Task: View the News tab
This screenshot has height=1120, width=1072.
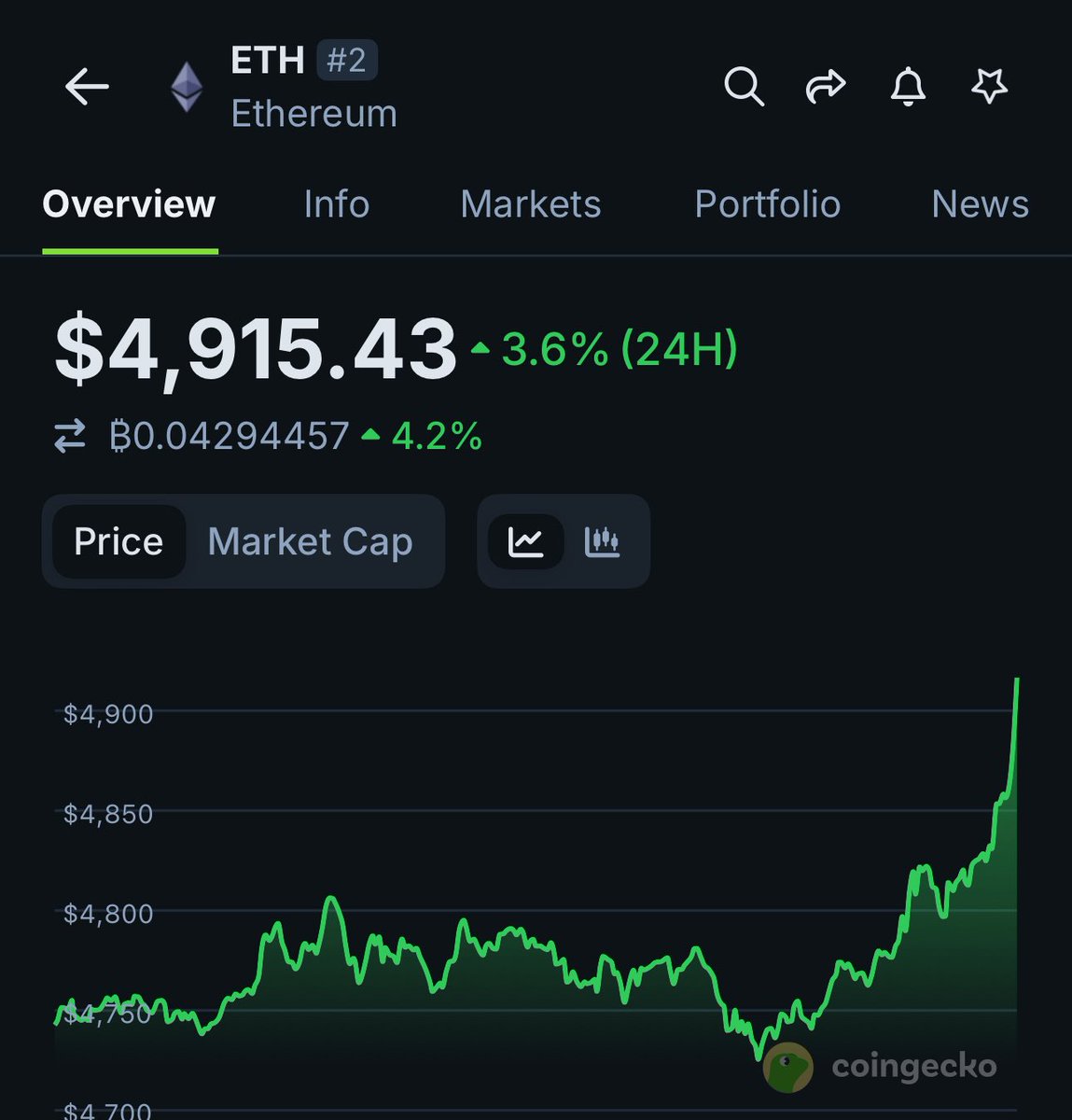Action: coord(980,204)
